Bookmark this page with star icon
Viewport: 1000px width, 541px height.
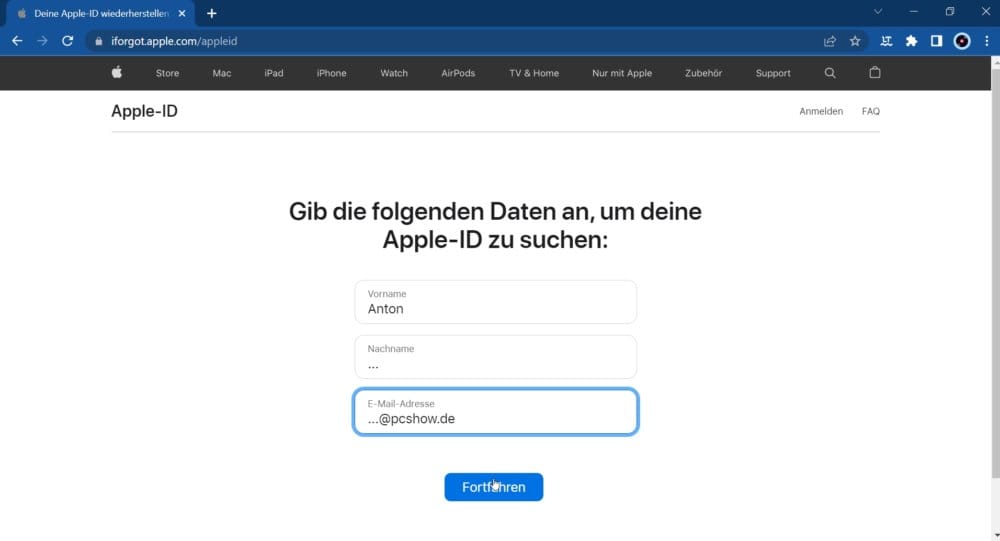tap(855, 41)
